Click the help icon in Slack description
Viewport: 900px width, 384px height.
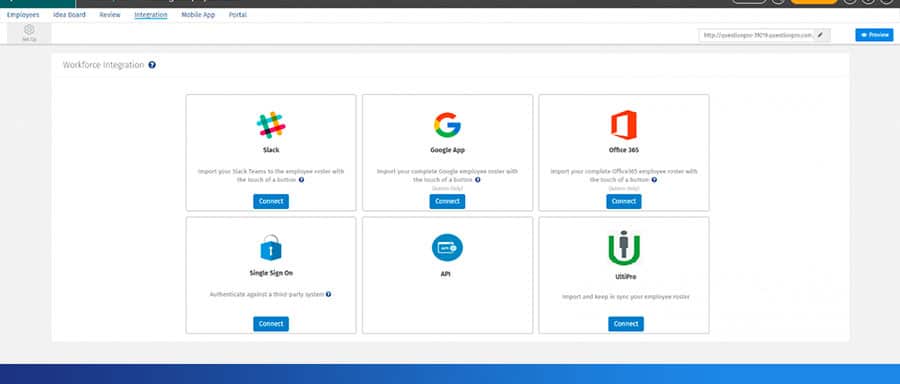[x=301, y=180]
